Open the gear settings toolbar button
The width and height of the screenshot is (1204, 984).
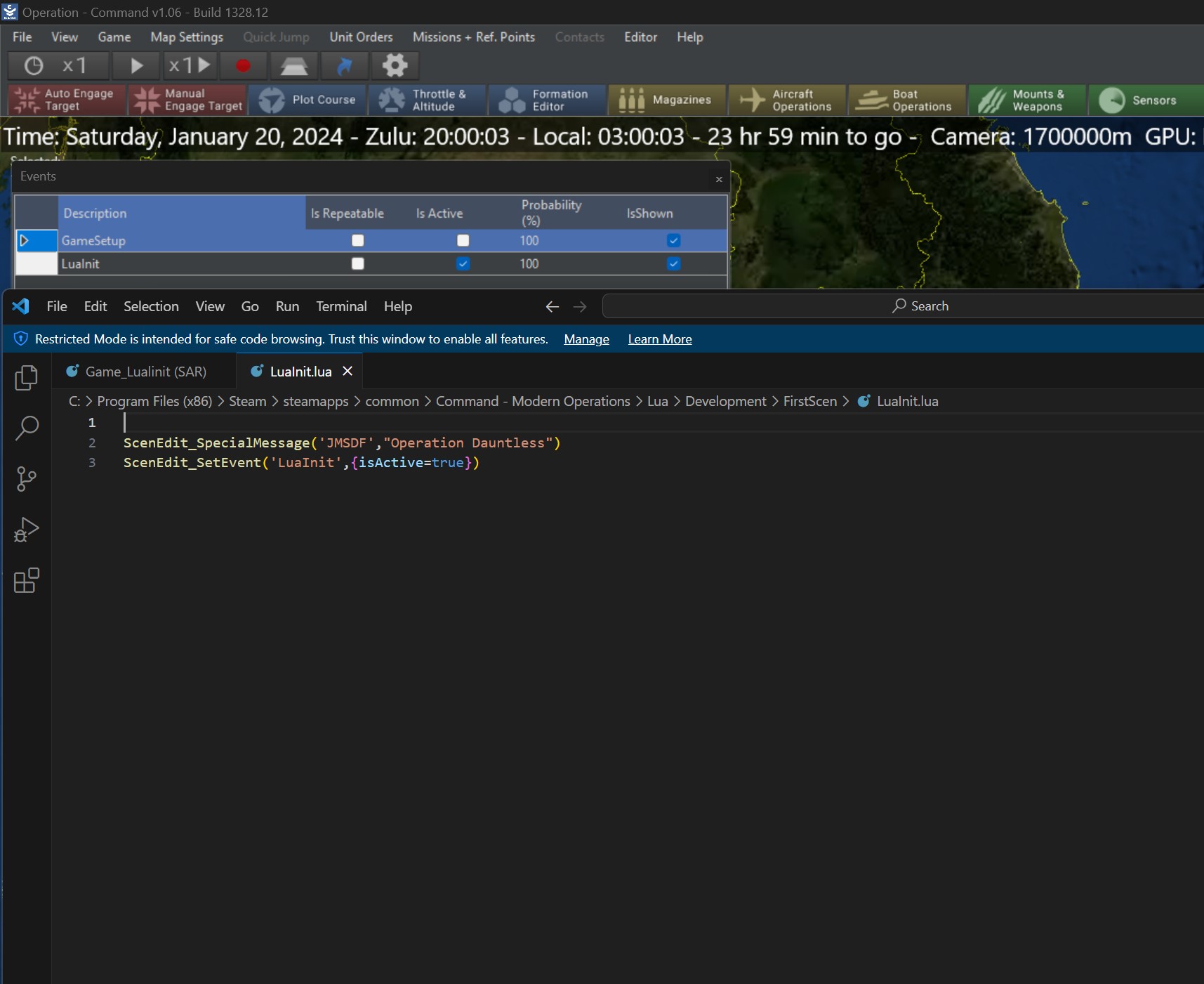pos(395,66)
